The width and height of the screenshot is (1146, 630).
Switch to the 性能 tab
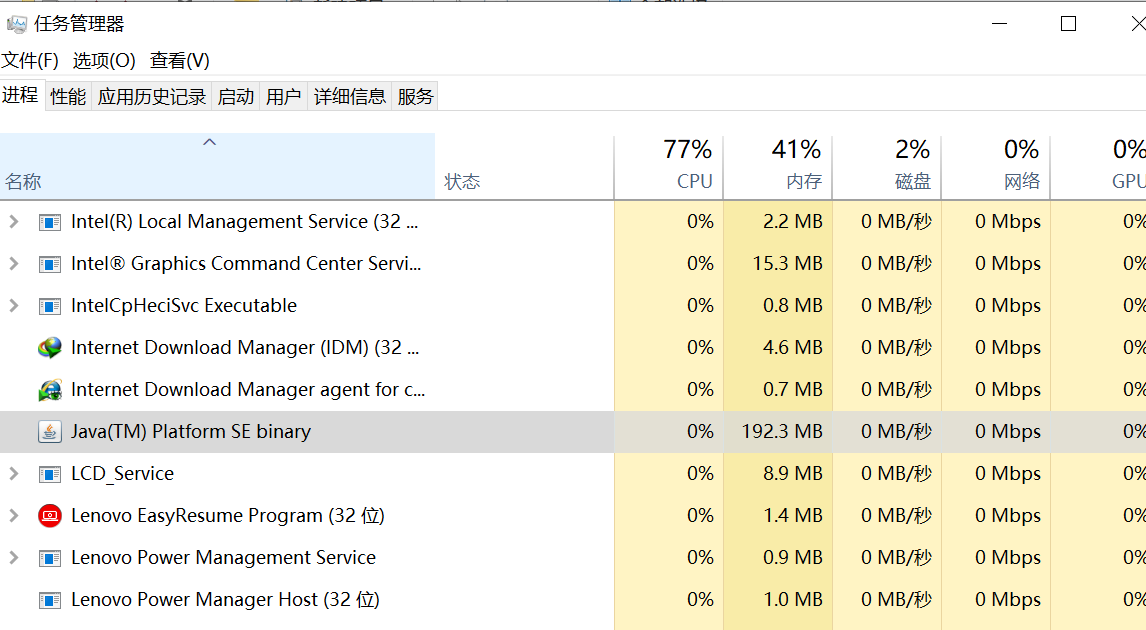pyautogui.click(x=68, y=96)
